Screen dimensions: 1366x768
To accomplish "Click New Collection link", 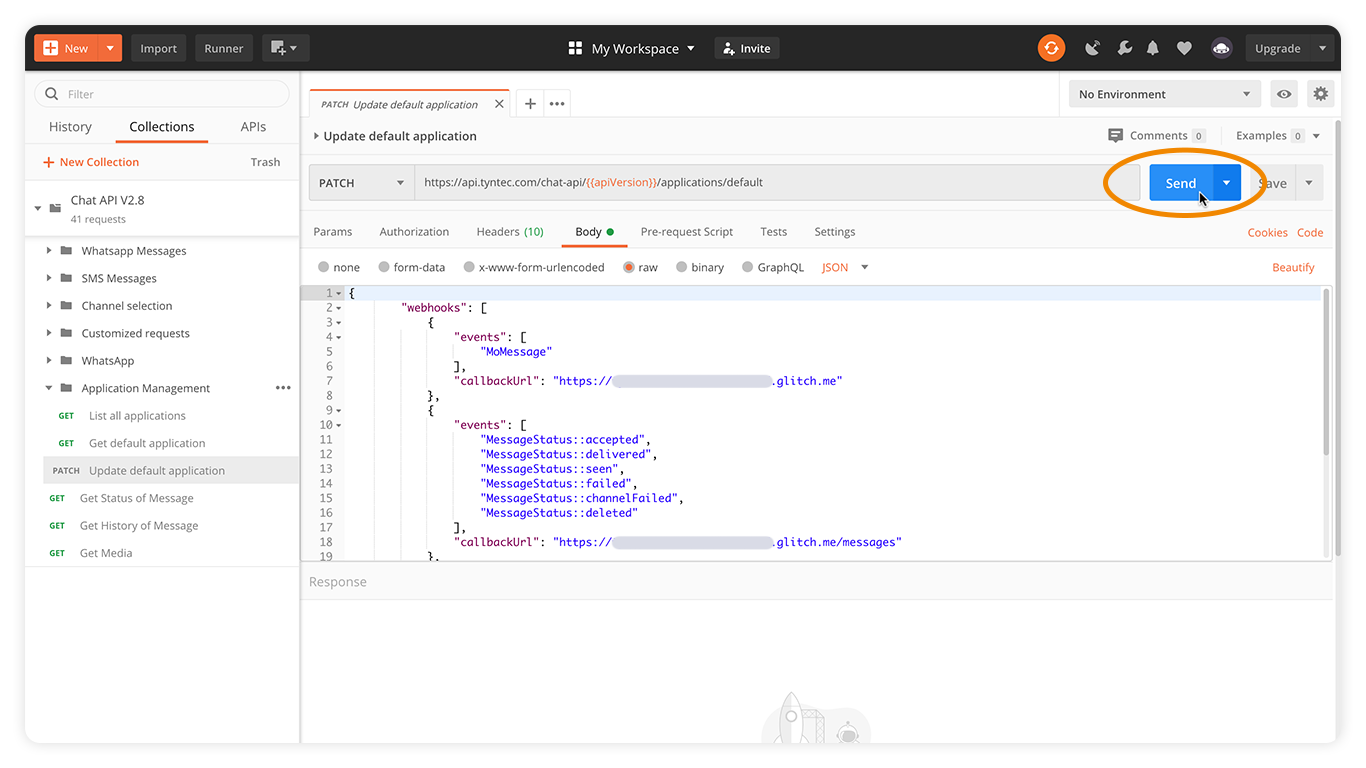I will (x=91, y=162).
